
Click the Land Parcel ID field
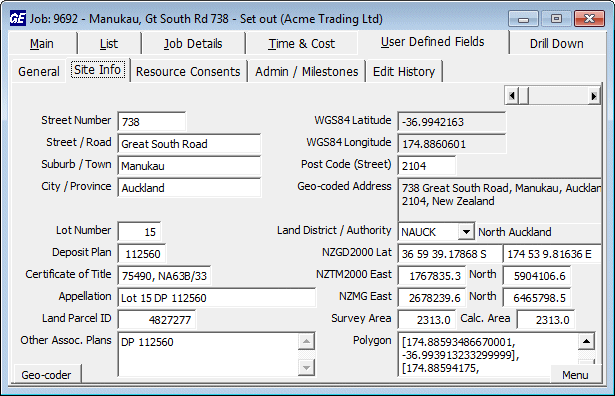click(x=157, y=319)
